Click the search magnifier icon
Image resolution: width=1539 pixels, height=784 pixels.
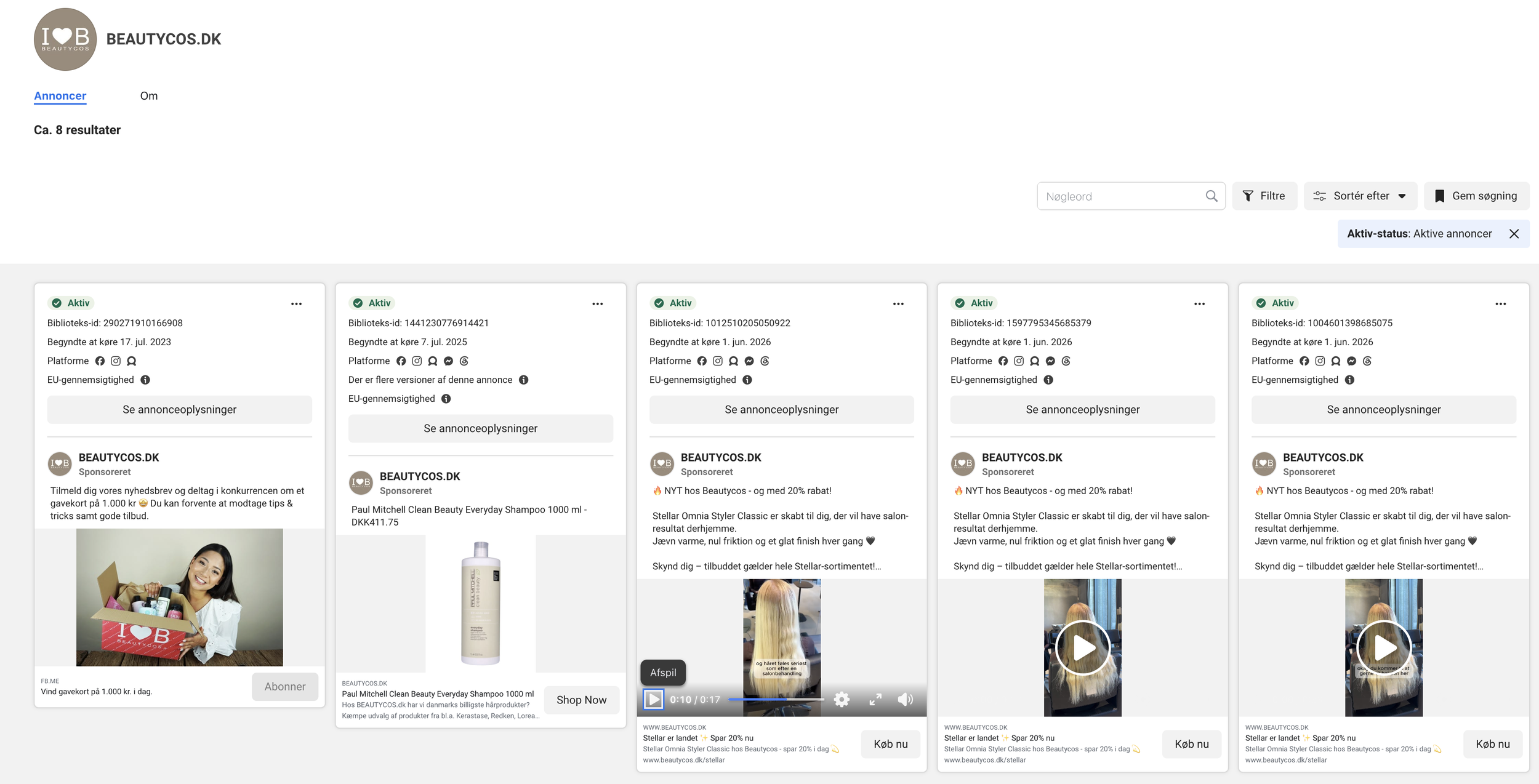(x=1212, y=196)
